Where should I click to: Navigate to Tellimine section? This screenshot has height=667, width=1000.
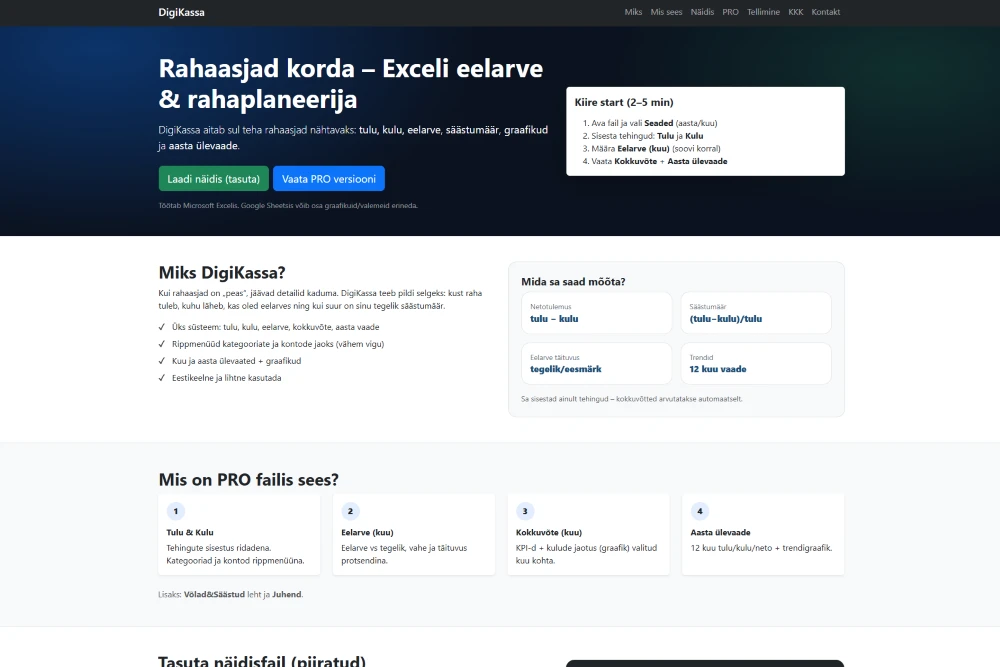763,12
